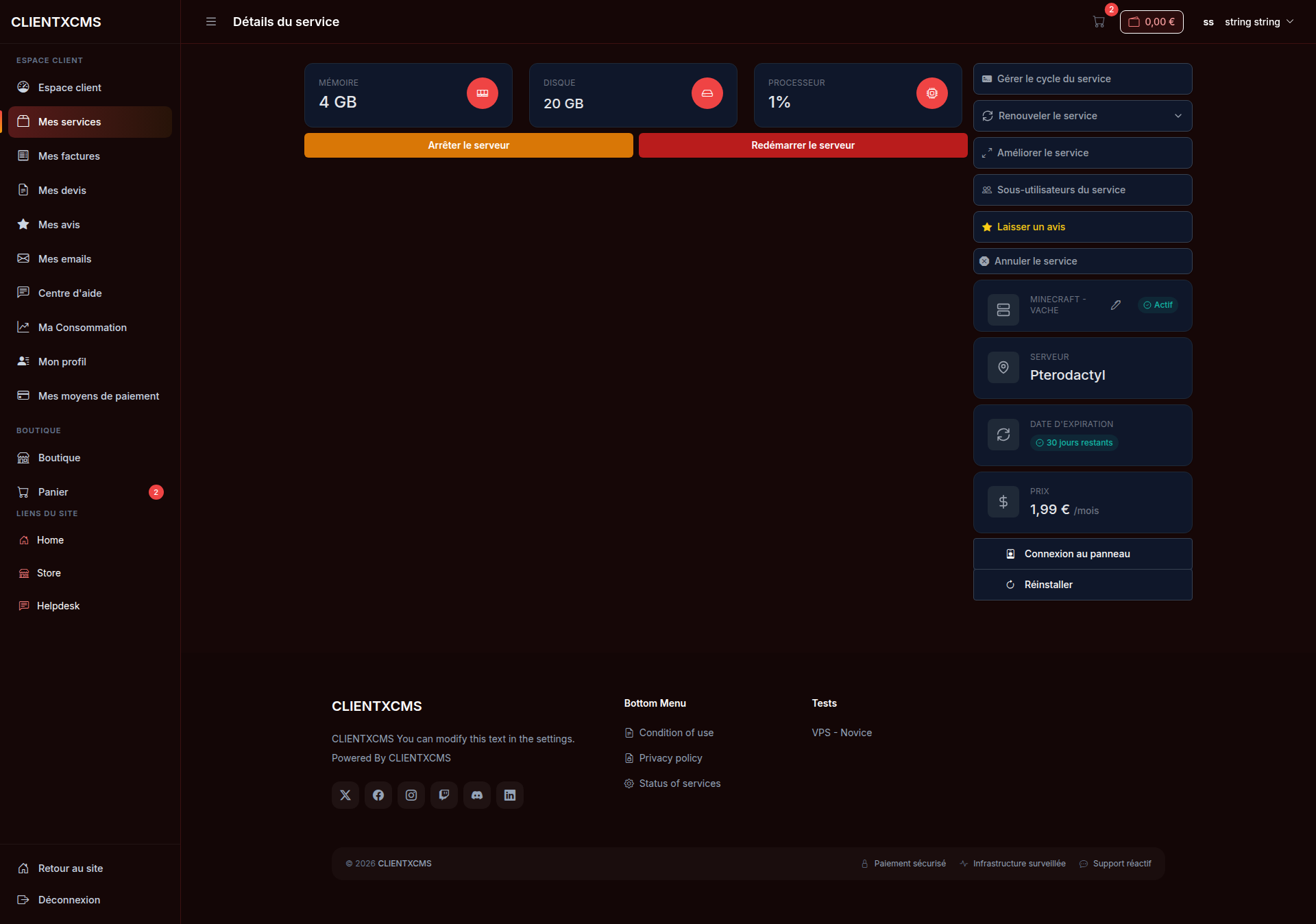The image size is (1316, 924).
Task: Click Annuler le service
Action: tap(1082, 261)
